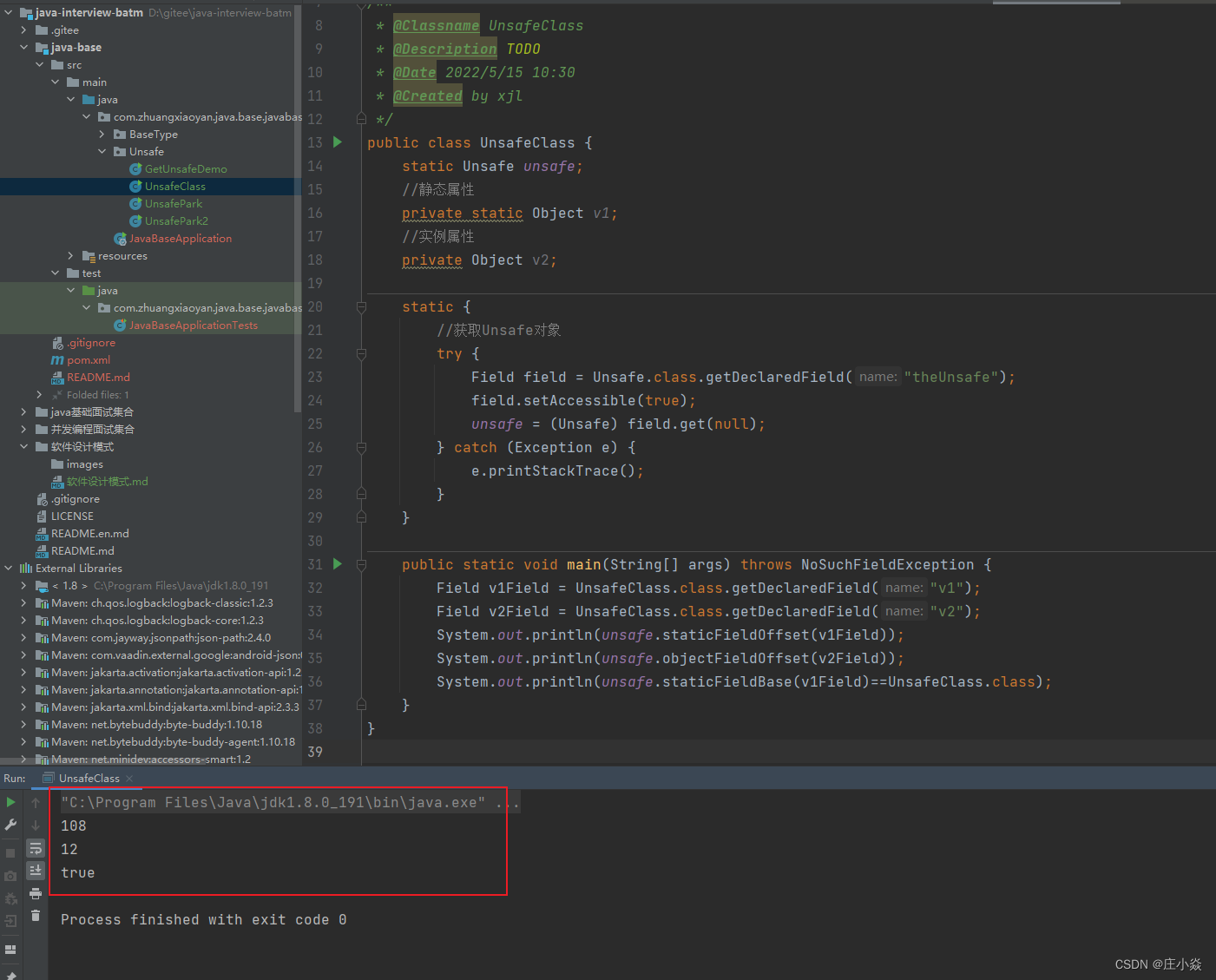
Task: Expand Maven byte-buddy-agent:1.10.18 library
Action: point(24,742)
